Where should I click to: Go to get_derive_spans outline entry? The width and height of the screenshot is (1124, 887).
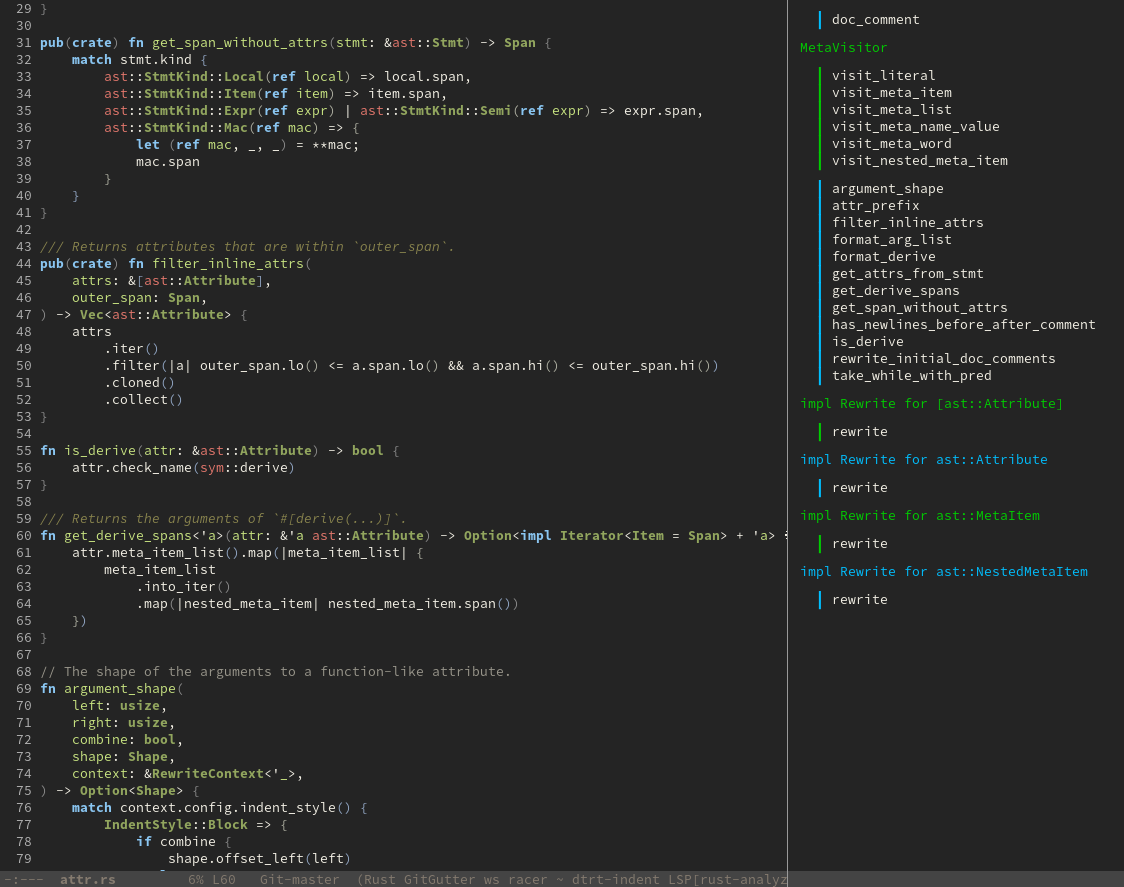895,290
